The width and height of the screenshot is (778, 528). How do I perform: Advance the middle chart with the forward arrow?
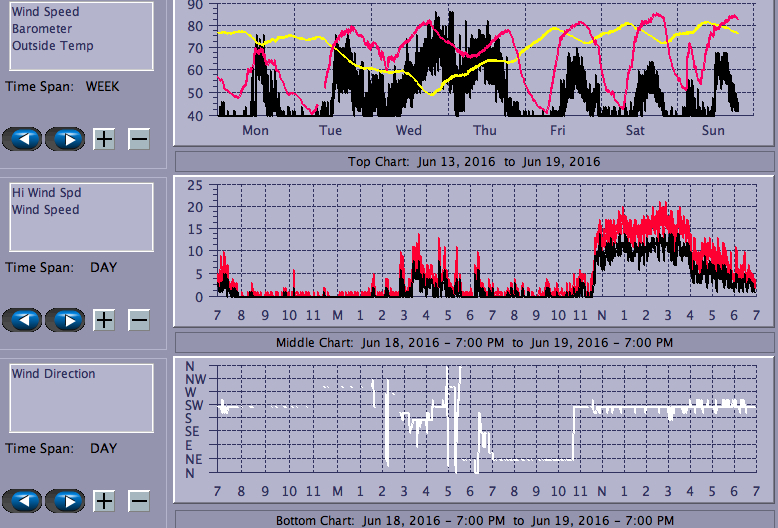click(65, 320)
